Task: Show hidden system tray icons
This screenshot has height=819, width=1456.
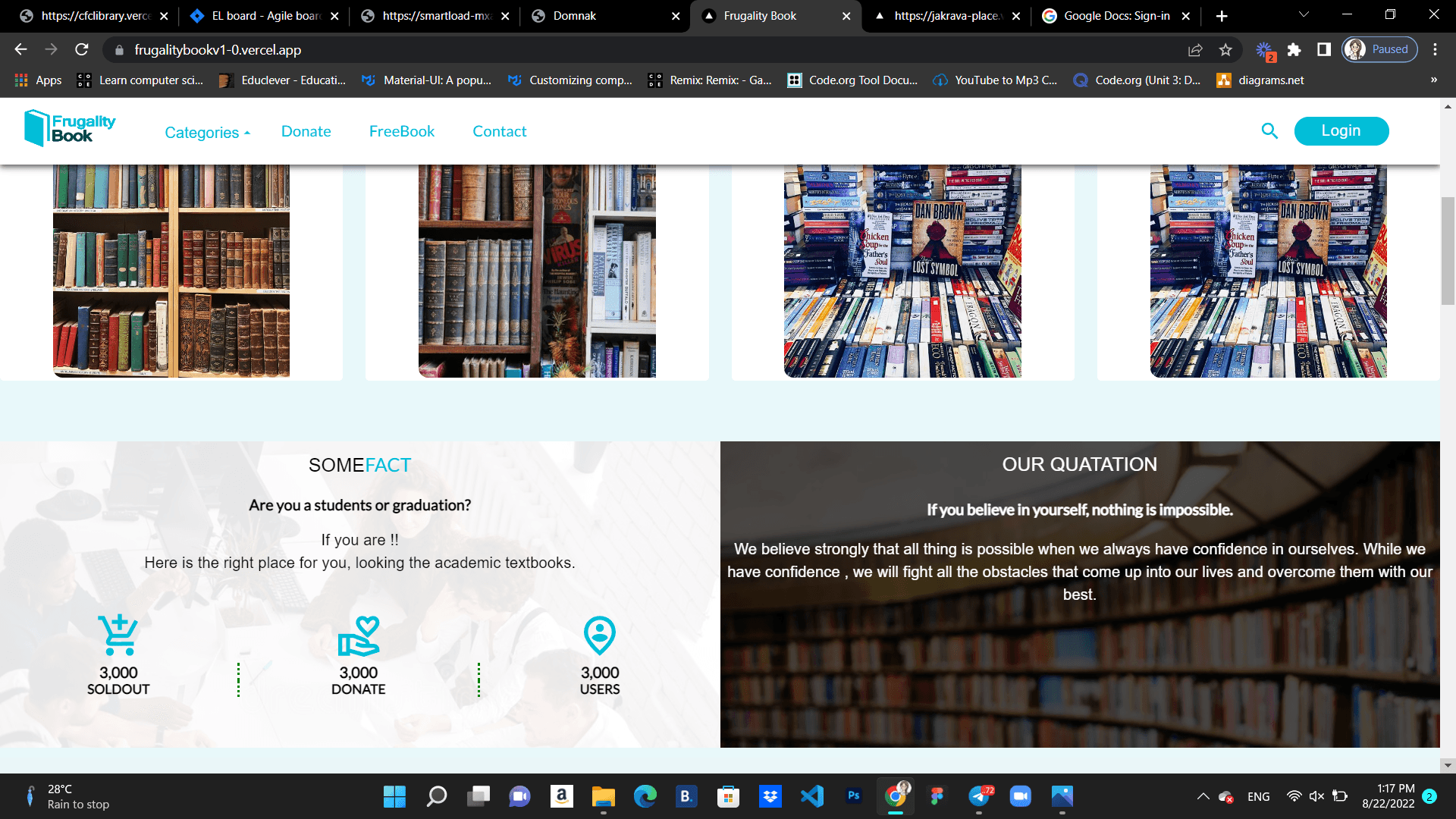Action: tap(1203, 796)
